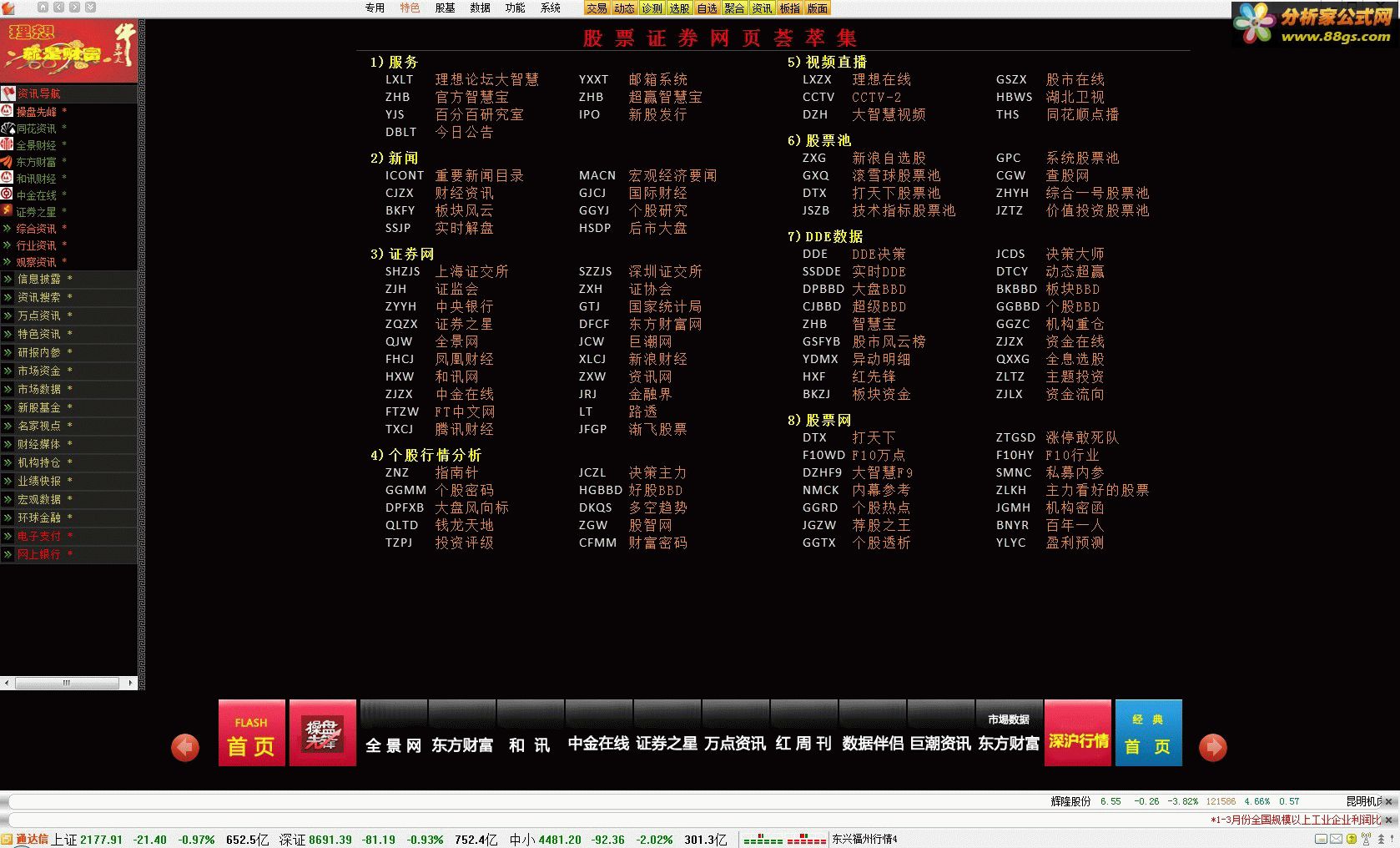This screenshot has width=1400, height=848.
Task: Open the 数据 menu
Action: (480, 8)
